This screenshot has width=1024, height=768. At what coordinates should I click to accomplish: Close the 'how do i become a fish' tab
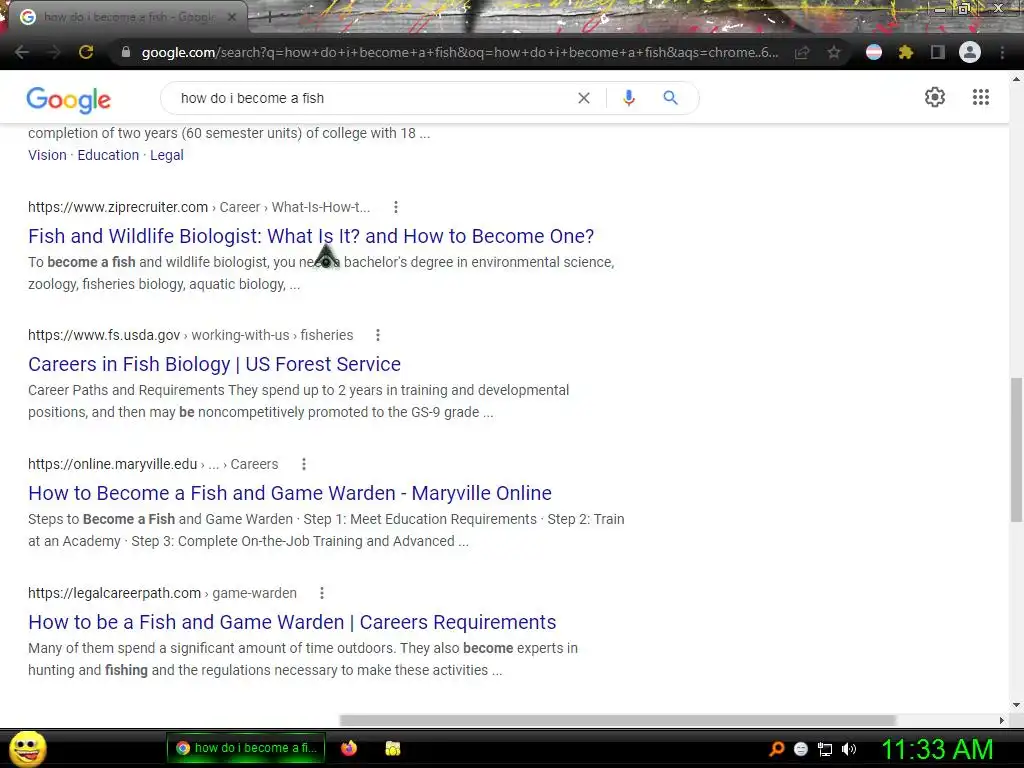(231, 17)
